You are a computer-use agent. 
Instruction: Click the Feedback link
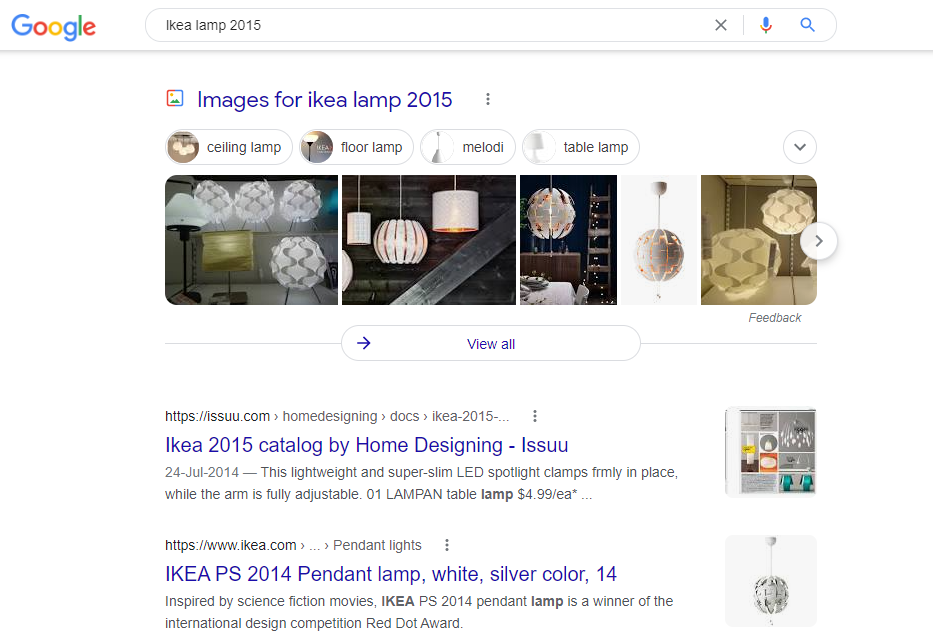(775, 318)
